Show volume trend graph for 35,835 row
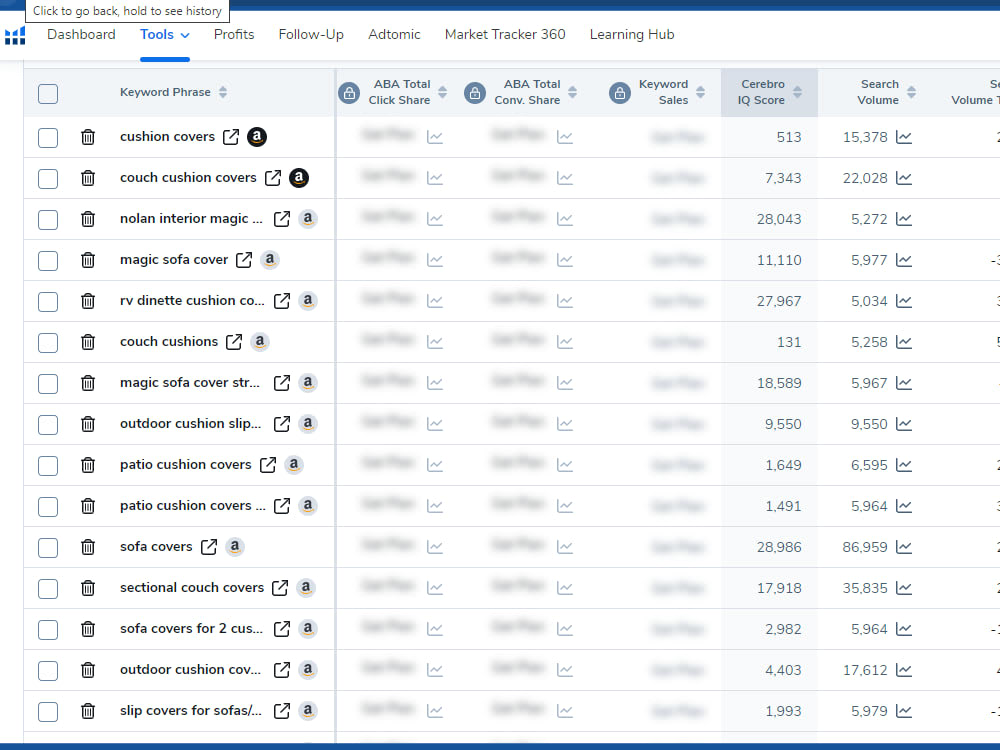1000x750 pixels. [904, 588]
